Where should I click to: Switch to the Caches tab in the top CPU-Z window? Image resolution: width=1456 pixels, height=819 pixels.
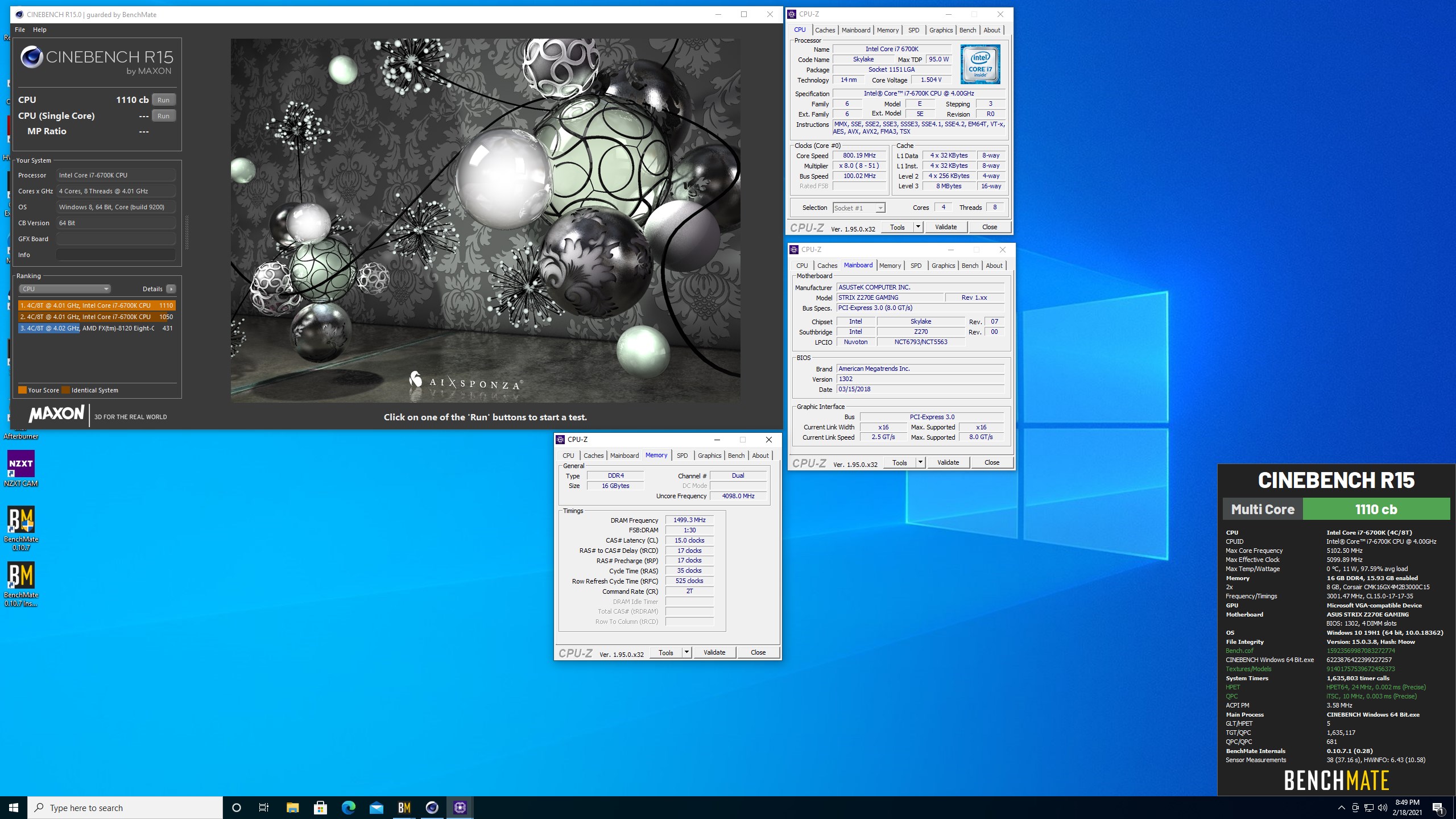825,30
